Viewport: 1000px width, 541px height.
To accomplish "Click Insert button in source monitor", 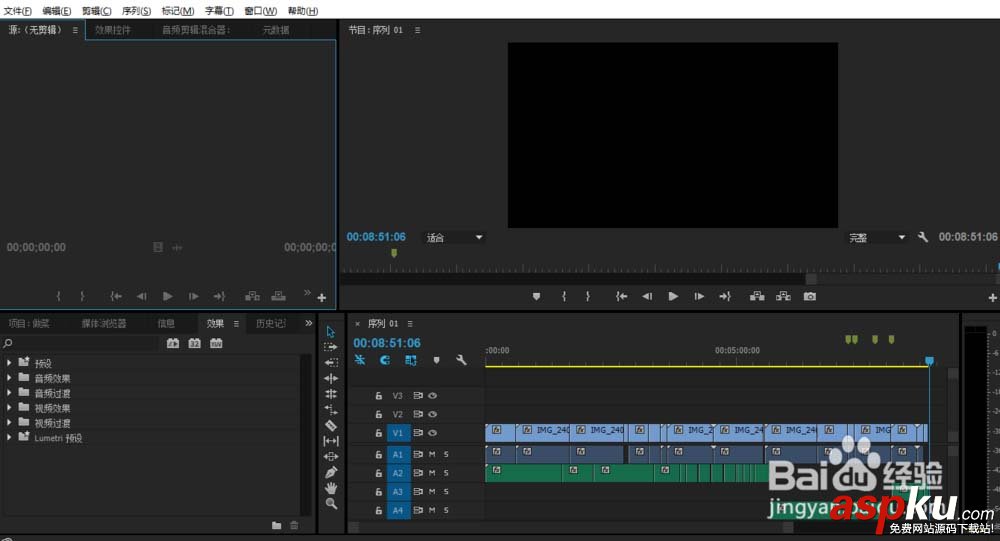I will coord(253,296).
